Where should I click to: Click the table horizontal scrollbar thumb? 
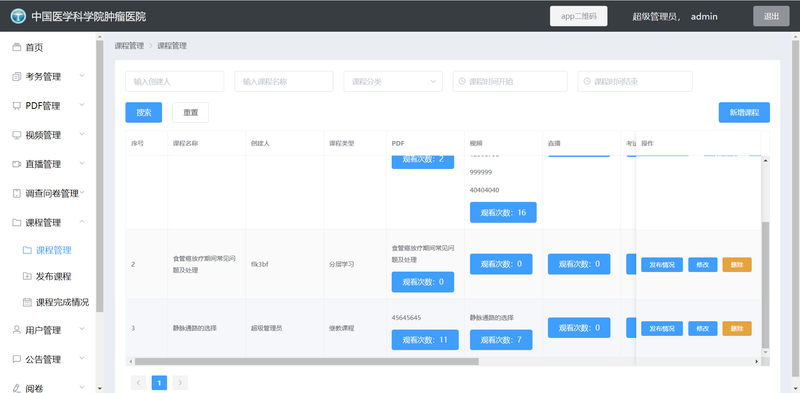[307, 361]
